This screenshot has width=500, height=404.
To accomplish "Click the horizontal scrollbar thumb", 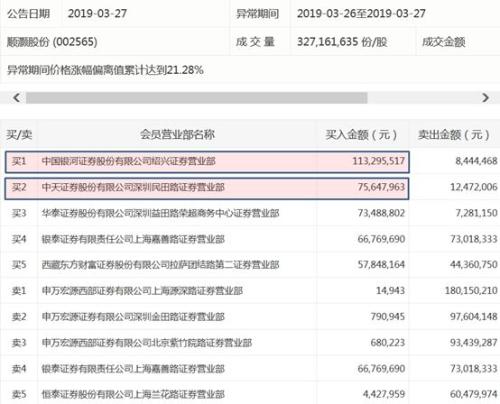I will (x=197, y=98).
